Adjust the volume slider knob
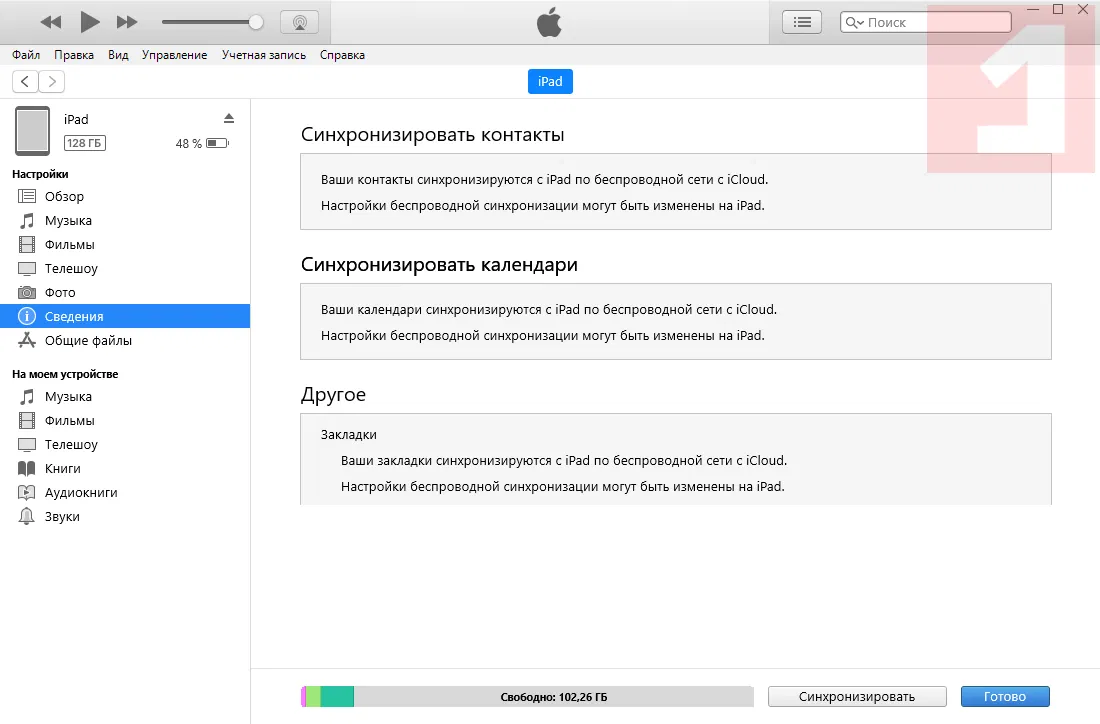The height and width of the screenshot is (724, 1100). coord(256,21)
